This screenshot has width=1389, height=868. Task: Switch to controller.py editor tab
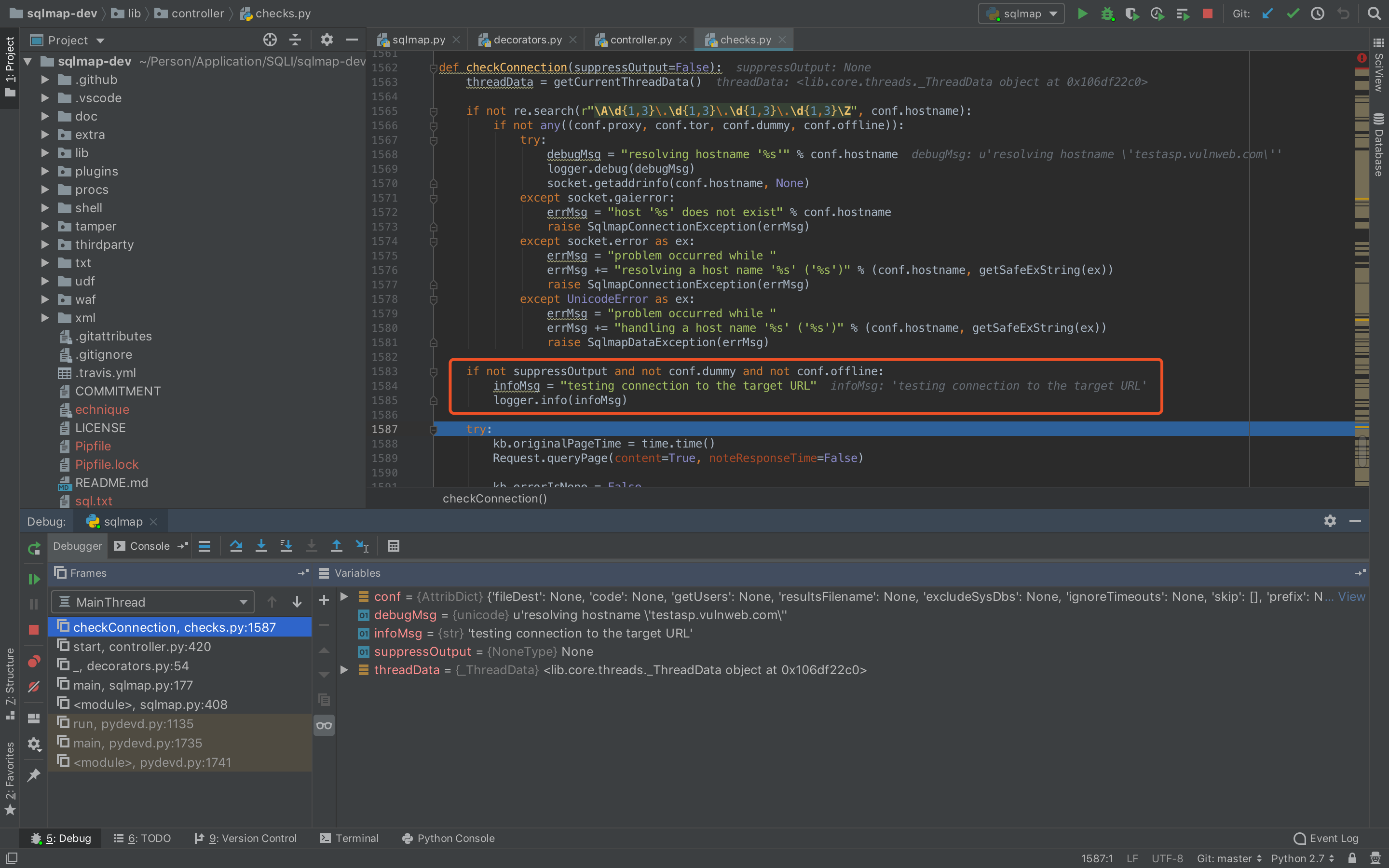pos(640,40)
